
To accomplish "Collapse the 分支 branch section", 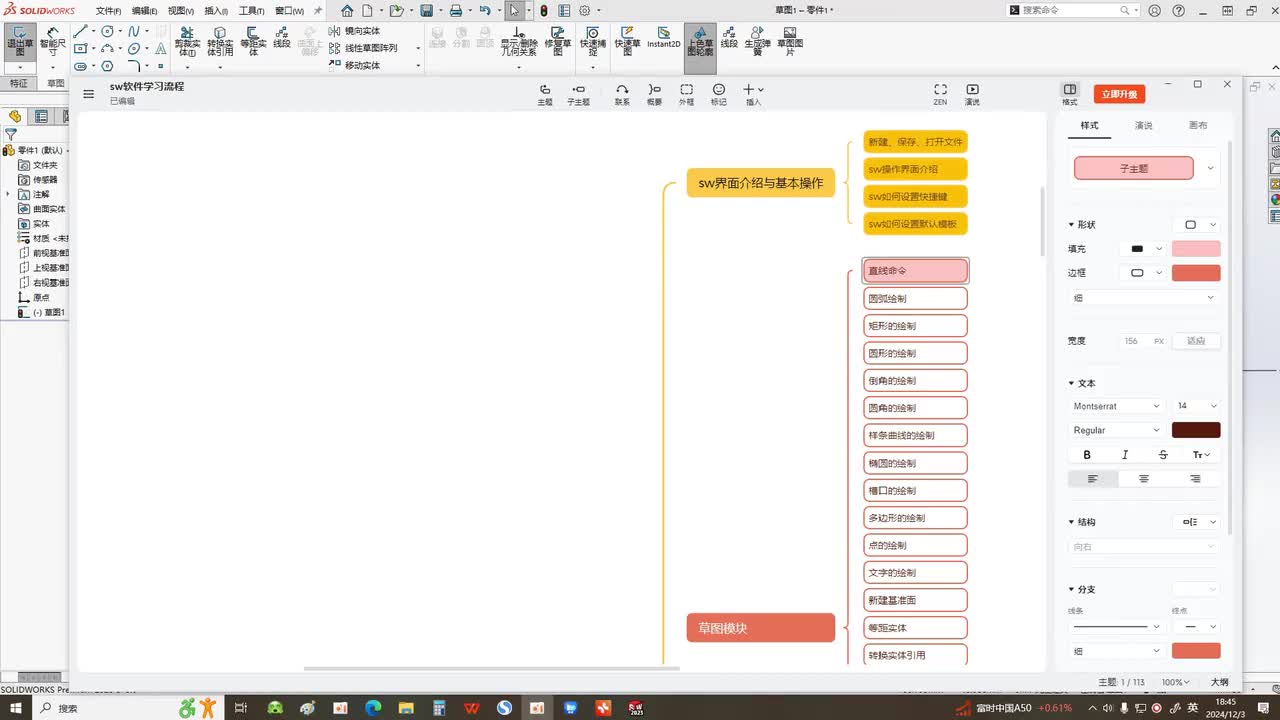I will (x=1071, y=590).
